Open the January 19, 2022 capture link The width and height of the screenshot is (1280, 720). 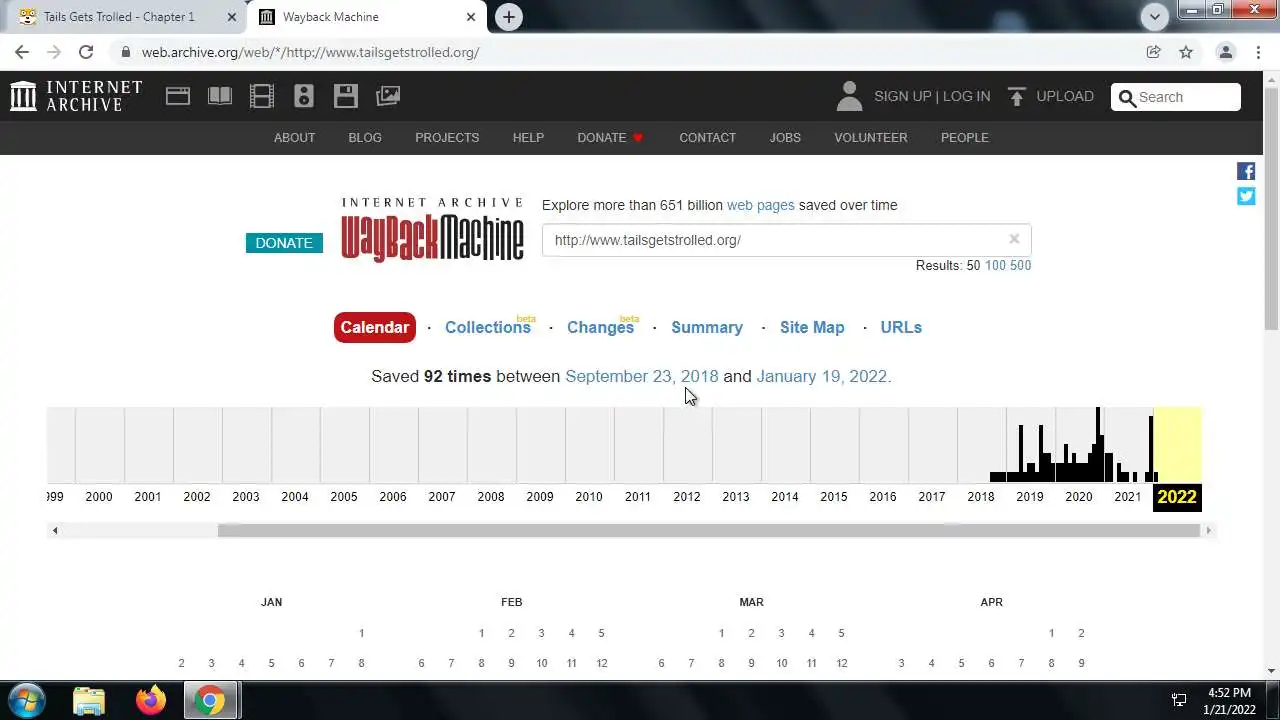pos(823,376)
